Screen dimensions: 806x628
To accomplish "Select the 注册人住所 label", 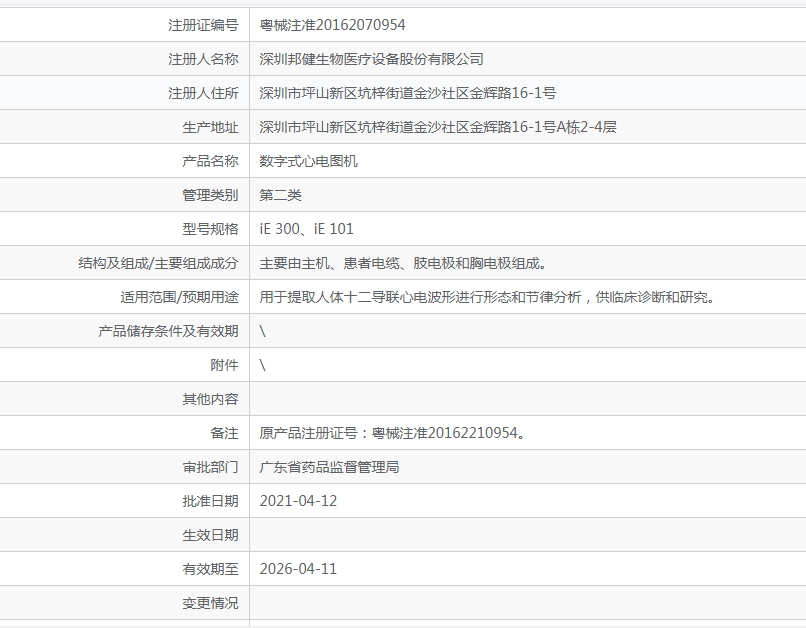I will pyautogui.click(x=203, y=93).
